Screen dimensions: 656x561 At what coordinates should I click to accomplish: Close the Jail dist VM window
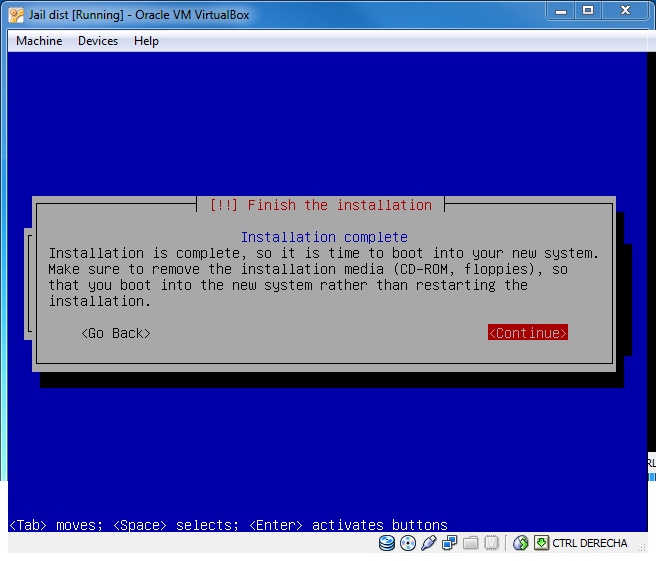pyautogui.click(x=625, y=10)
